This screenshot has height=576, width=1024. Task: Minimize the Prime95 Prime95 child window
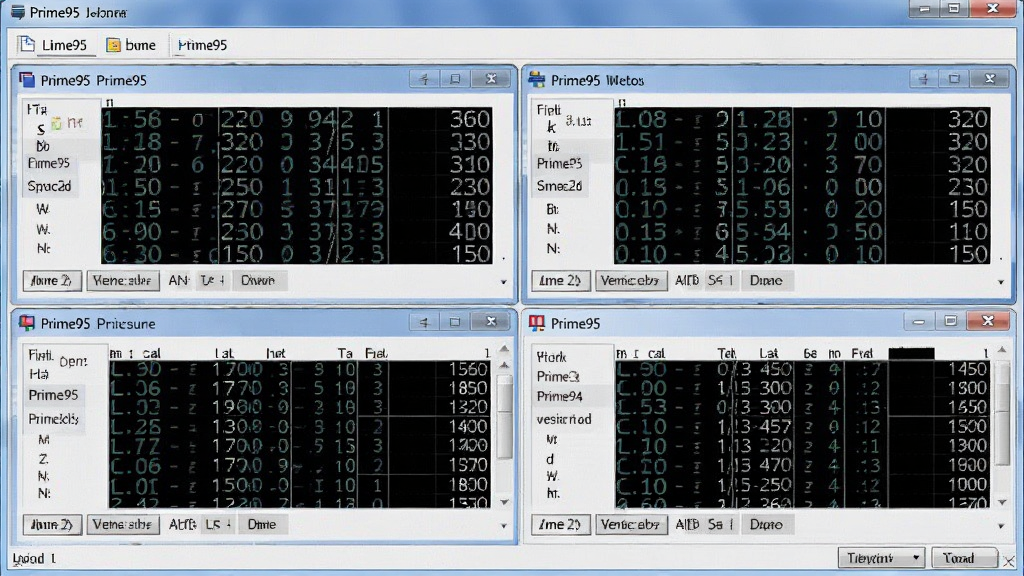pos(424,79)
